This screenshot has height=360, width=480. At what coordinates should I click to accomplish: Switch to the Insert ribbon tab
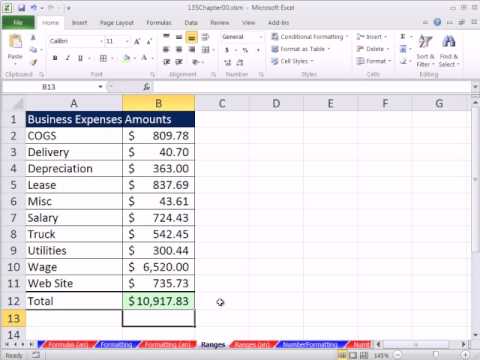tap(79, 23)
